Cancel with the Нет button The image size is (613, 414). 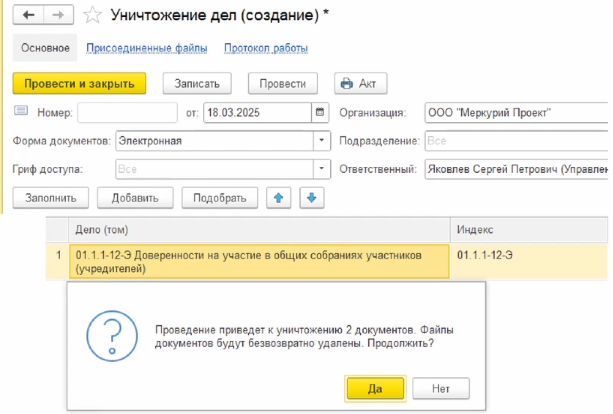[441, 389]
